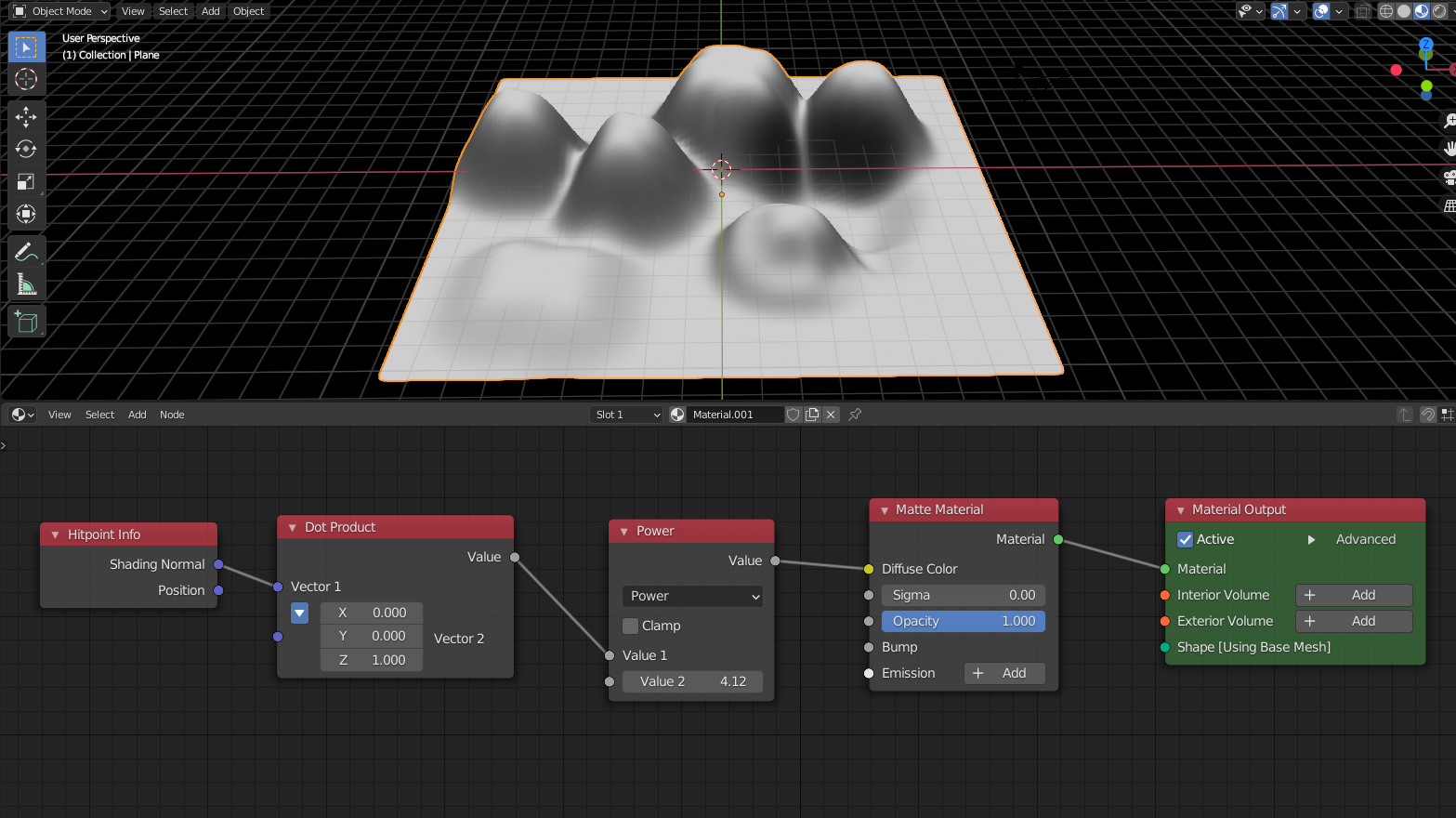Viewport: 1456px width, 818px height.
Task: Unlink material with the X button
Action: [831, 415]
